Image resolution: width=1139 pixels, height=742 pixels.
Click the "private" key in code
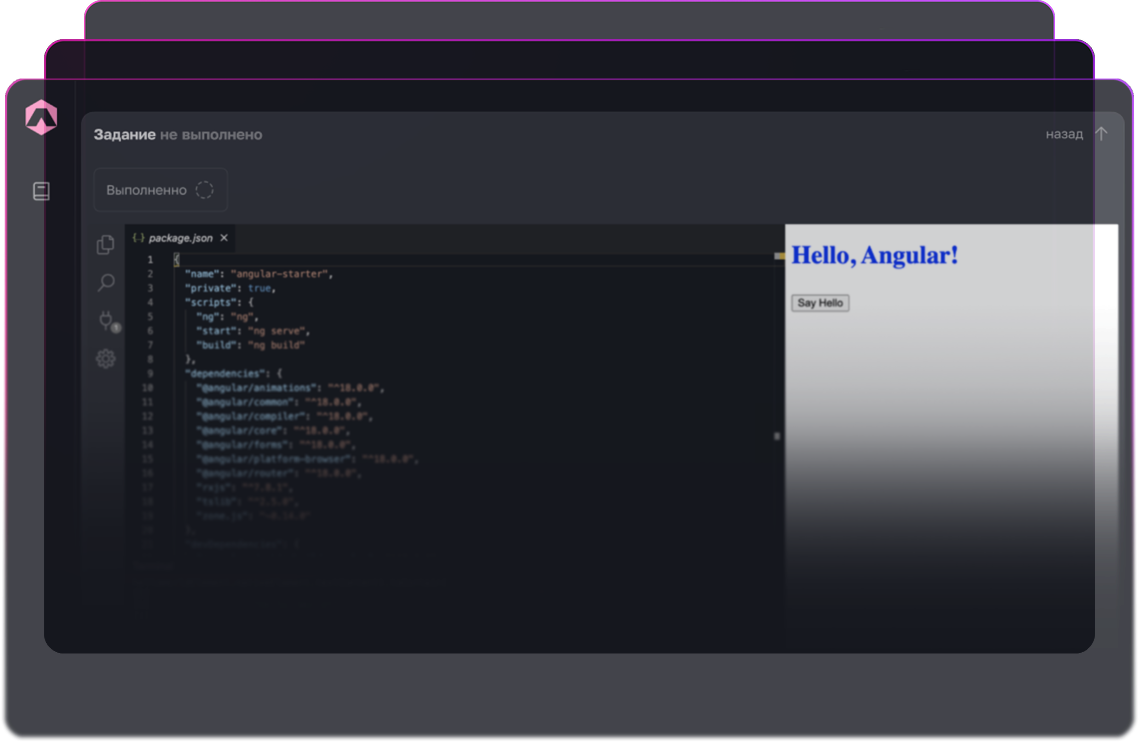point(211,289)
